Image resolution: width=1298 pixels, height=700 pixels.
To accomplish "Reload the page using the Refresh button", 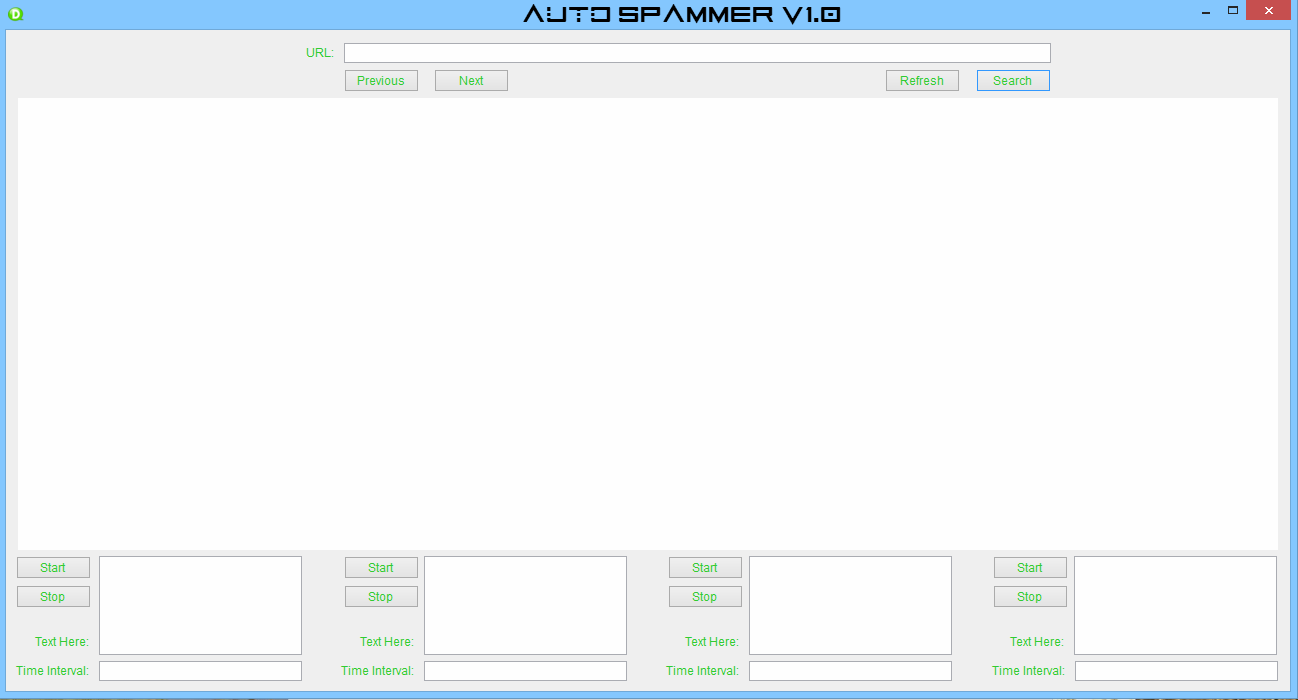I will 922,81.
